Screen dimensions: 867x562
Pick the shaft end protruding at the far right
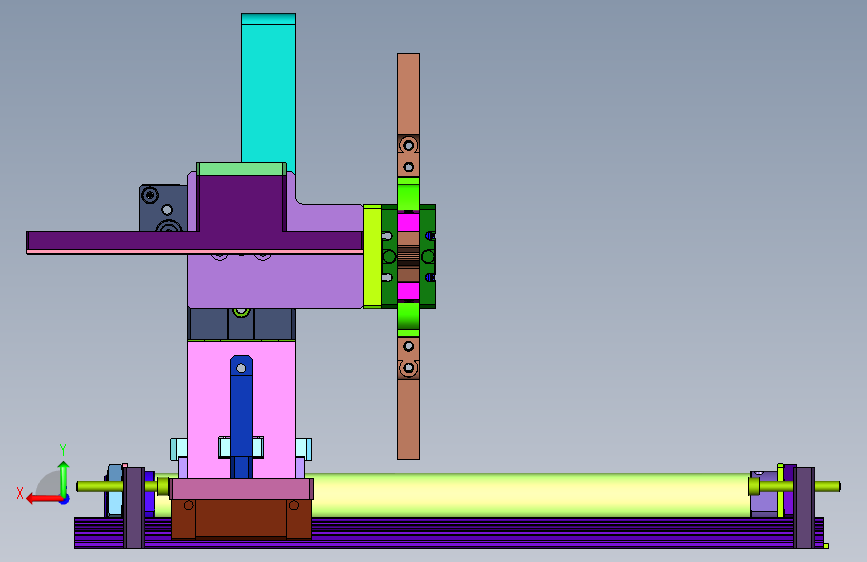pyautogui.click(x=827, y=487)
